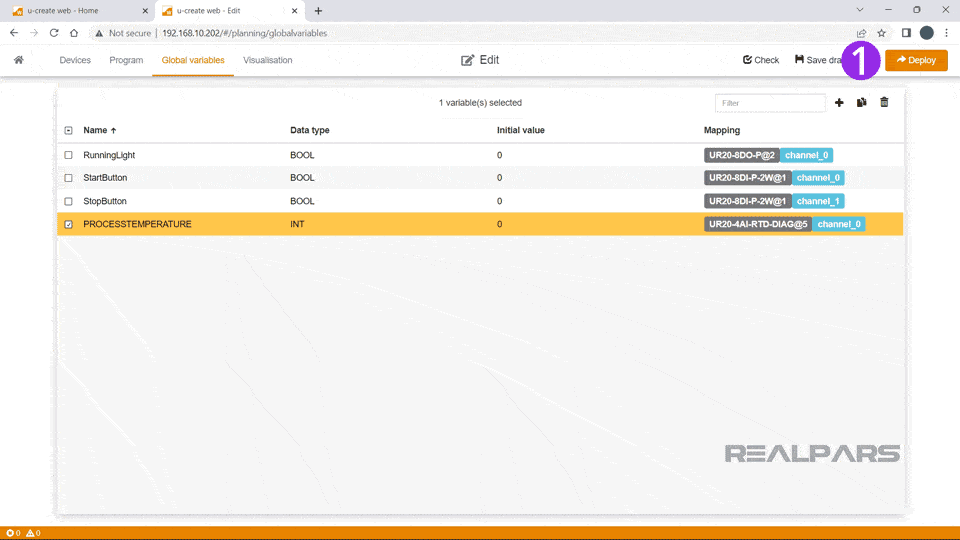
Task: Click the channel_1 mapping tag
Action: (x=818, y=201)
